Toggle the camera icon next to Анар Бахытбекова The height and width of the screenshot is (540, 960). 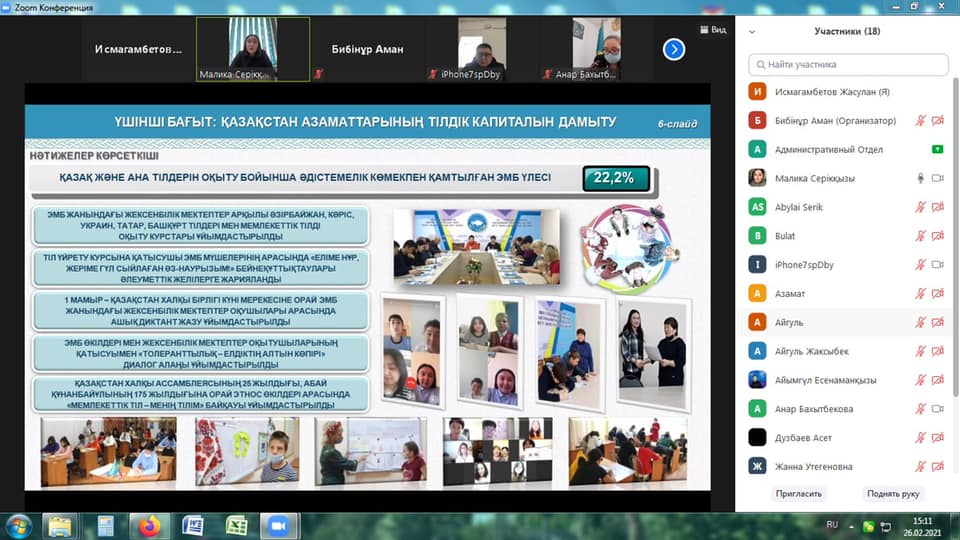pyautogui.click(x=938, y=408)
